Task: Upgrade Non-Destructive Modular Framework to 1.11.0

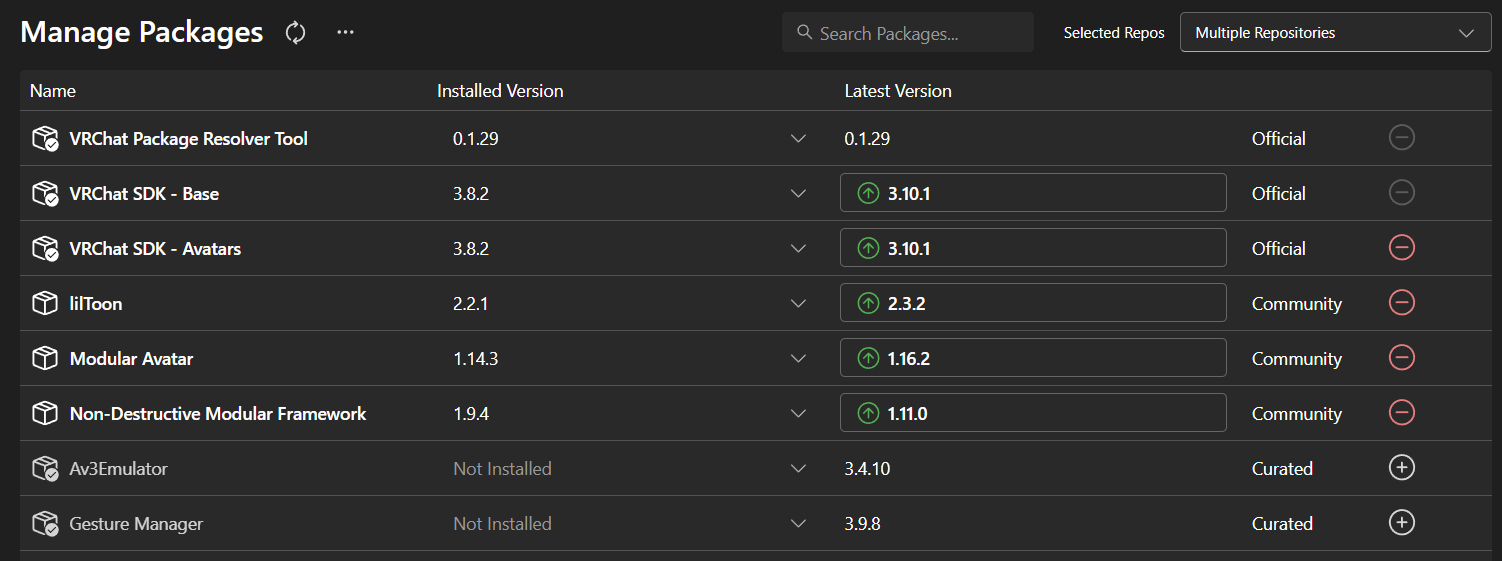Action: click(x=1033, y=413)
